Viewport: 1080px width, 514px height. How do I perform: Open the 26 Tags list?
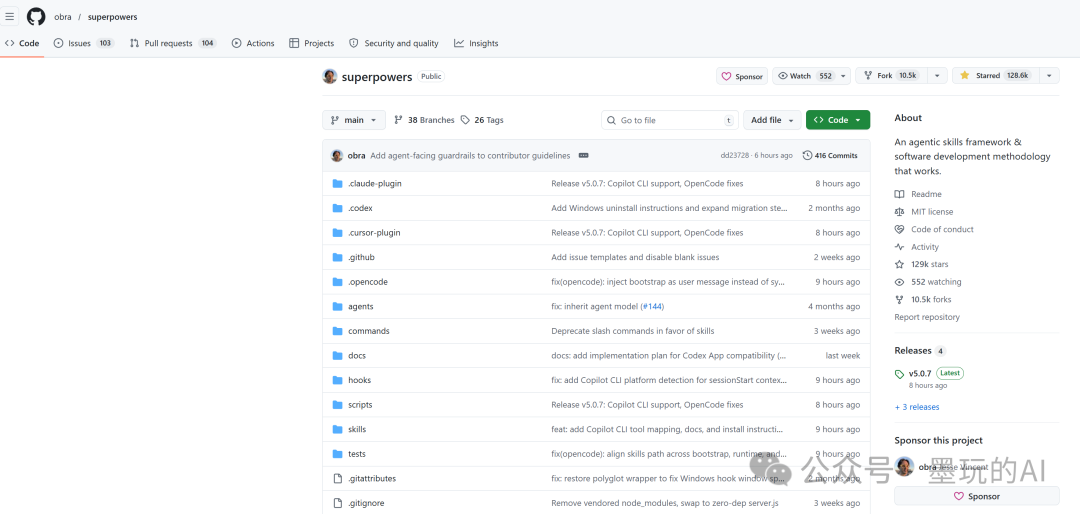pos(482,120)
